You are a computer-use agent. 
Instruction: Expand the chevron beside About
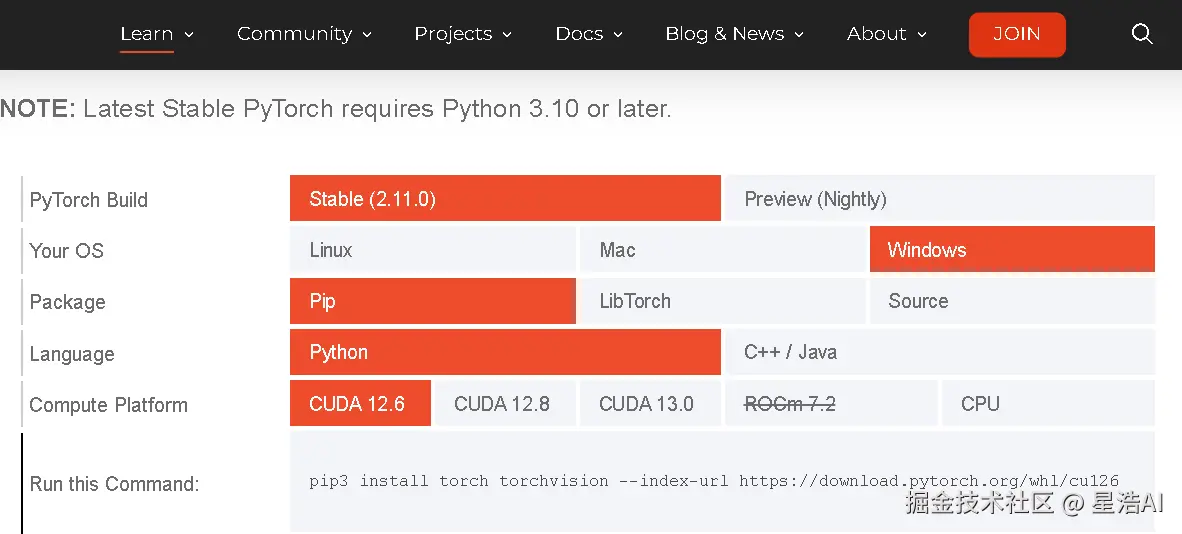pyautogui.click(x=922, y=35)
